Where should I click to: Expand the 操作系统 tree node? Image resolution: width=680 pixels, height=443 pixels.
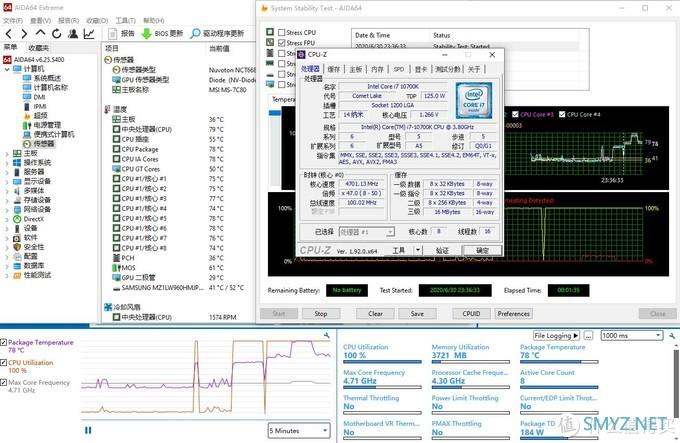7,163
